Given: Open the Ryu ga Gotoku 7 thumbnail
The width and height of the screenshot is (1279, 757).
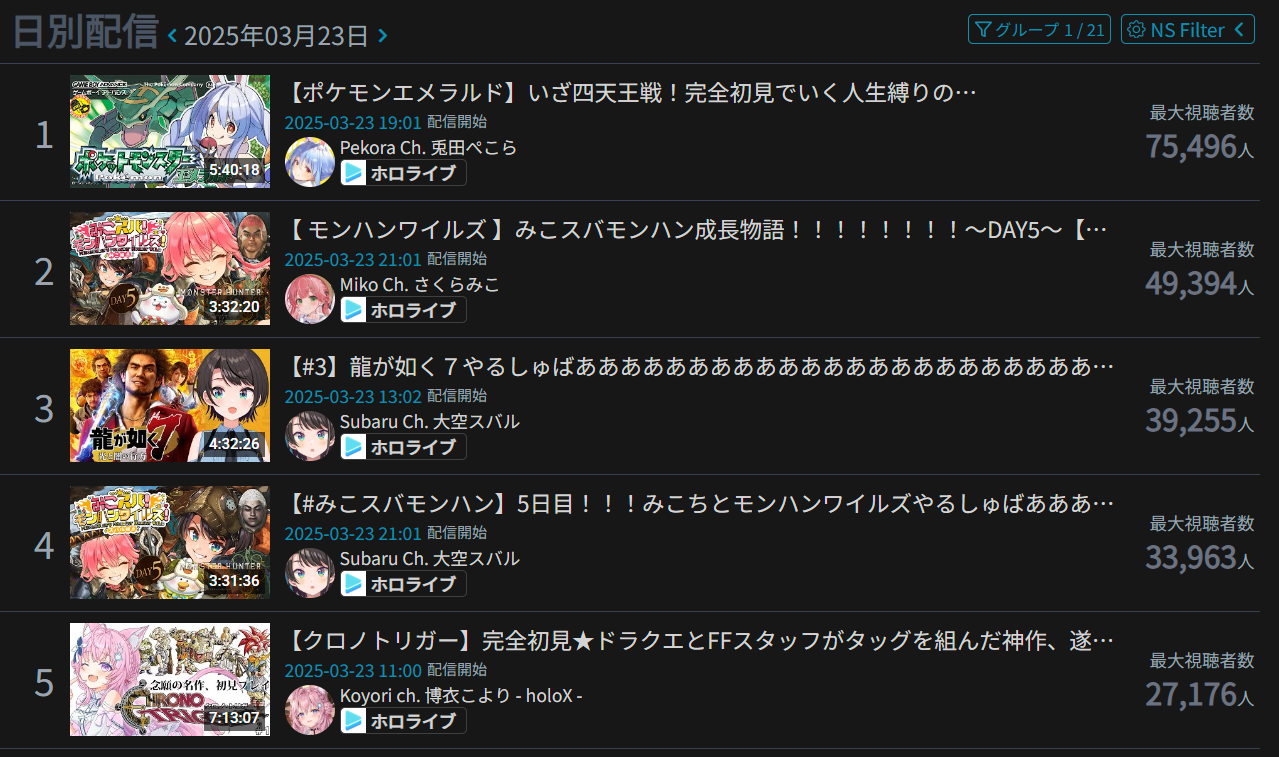Looking at the screenshot, I should point(170,405).
